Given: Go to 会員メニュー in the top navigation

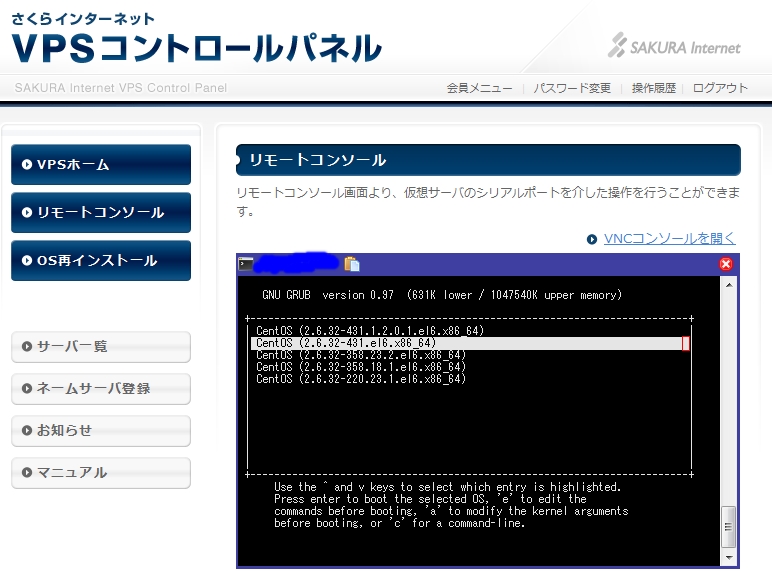Looking at the screenshot, I should (x=479, y=88).
